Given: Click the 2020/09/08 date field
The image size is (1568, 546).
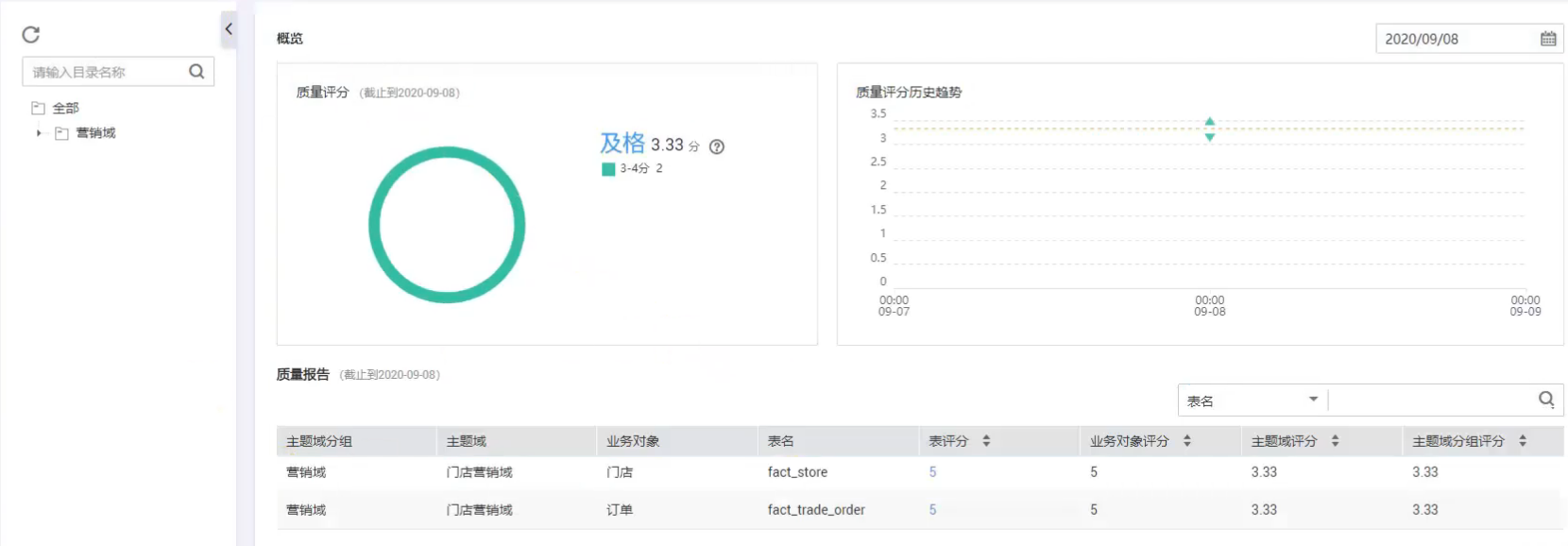Looking at the screenshot, I should tap(1454, 39).
